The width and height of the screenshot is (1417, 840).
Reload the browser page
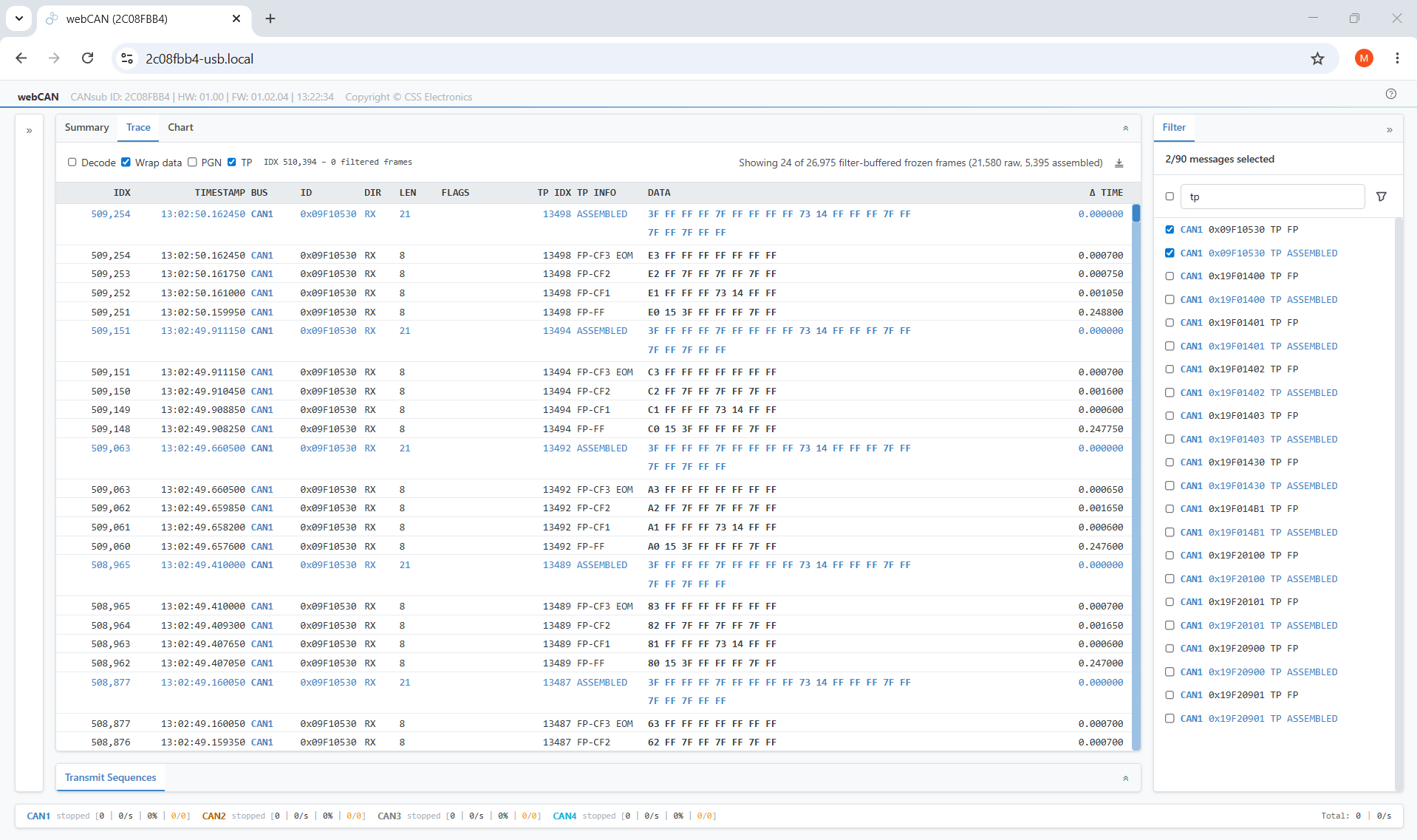(87, 58)
